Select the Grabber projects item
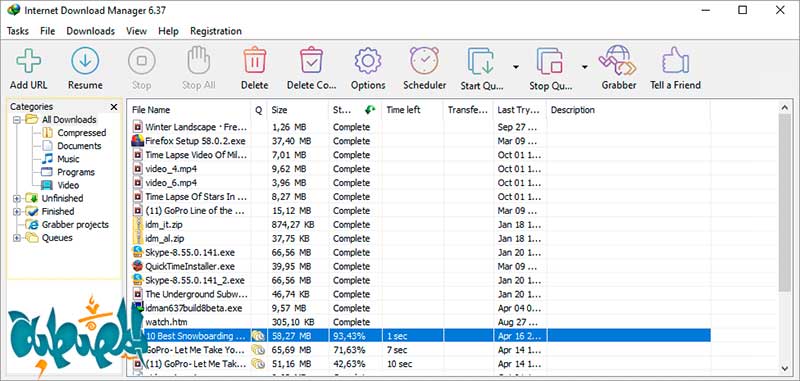 [76, 224]
